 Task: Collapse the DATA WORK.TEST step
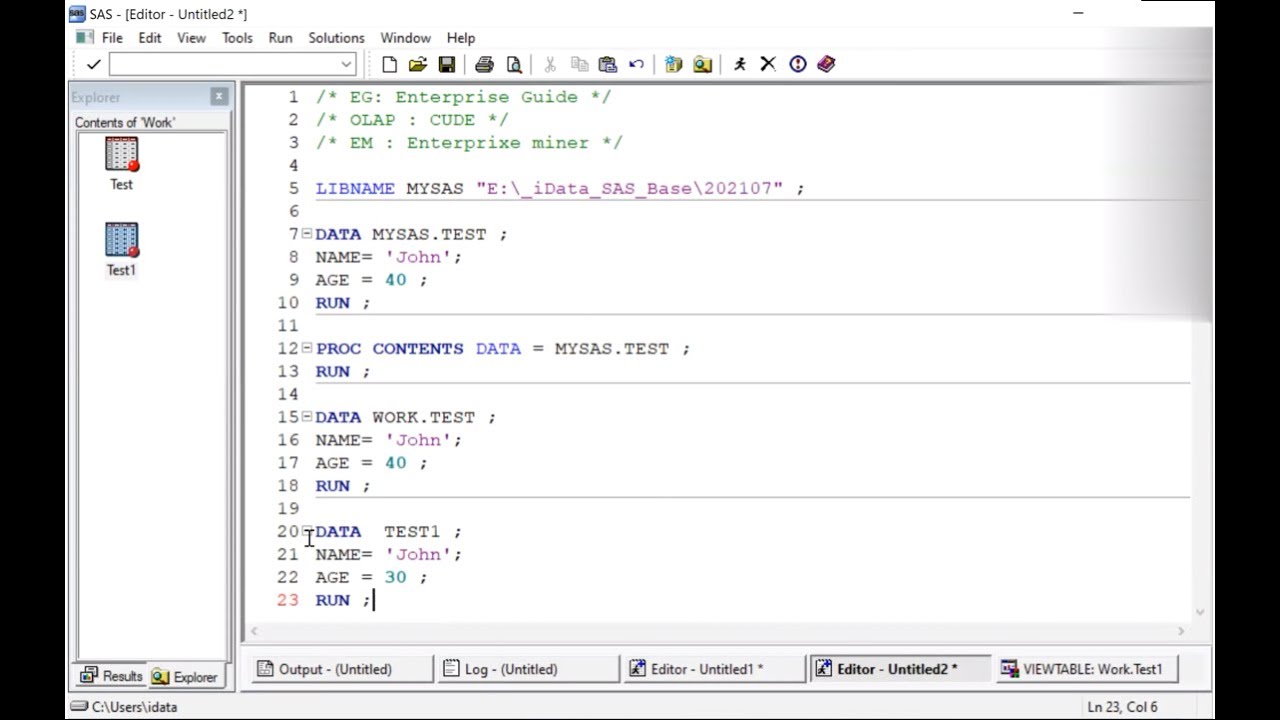click(307, 416)
